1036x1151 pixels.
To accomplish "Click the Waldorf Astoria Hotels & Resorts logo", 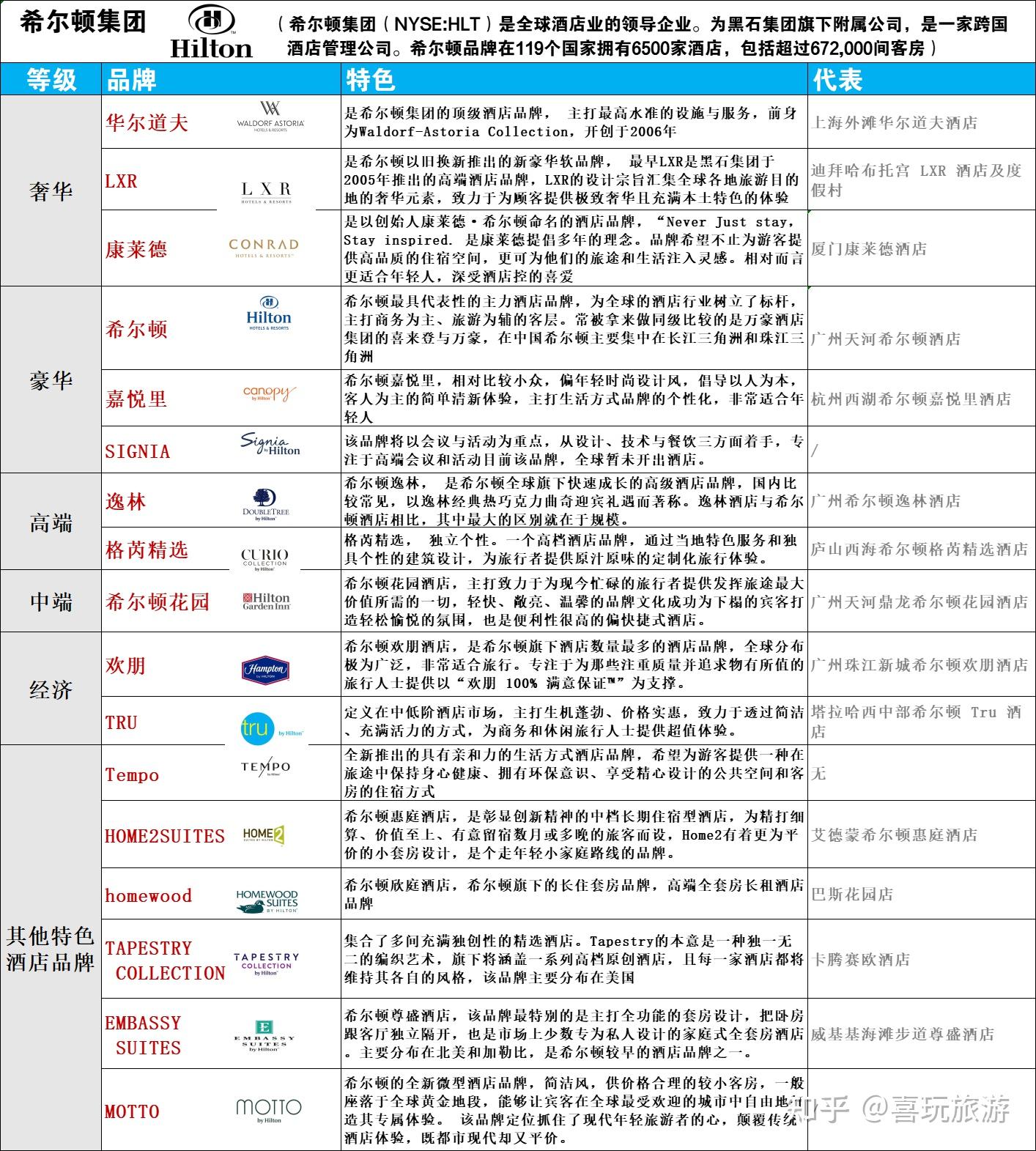I will click(270, 117).
